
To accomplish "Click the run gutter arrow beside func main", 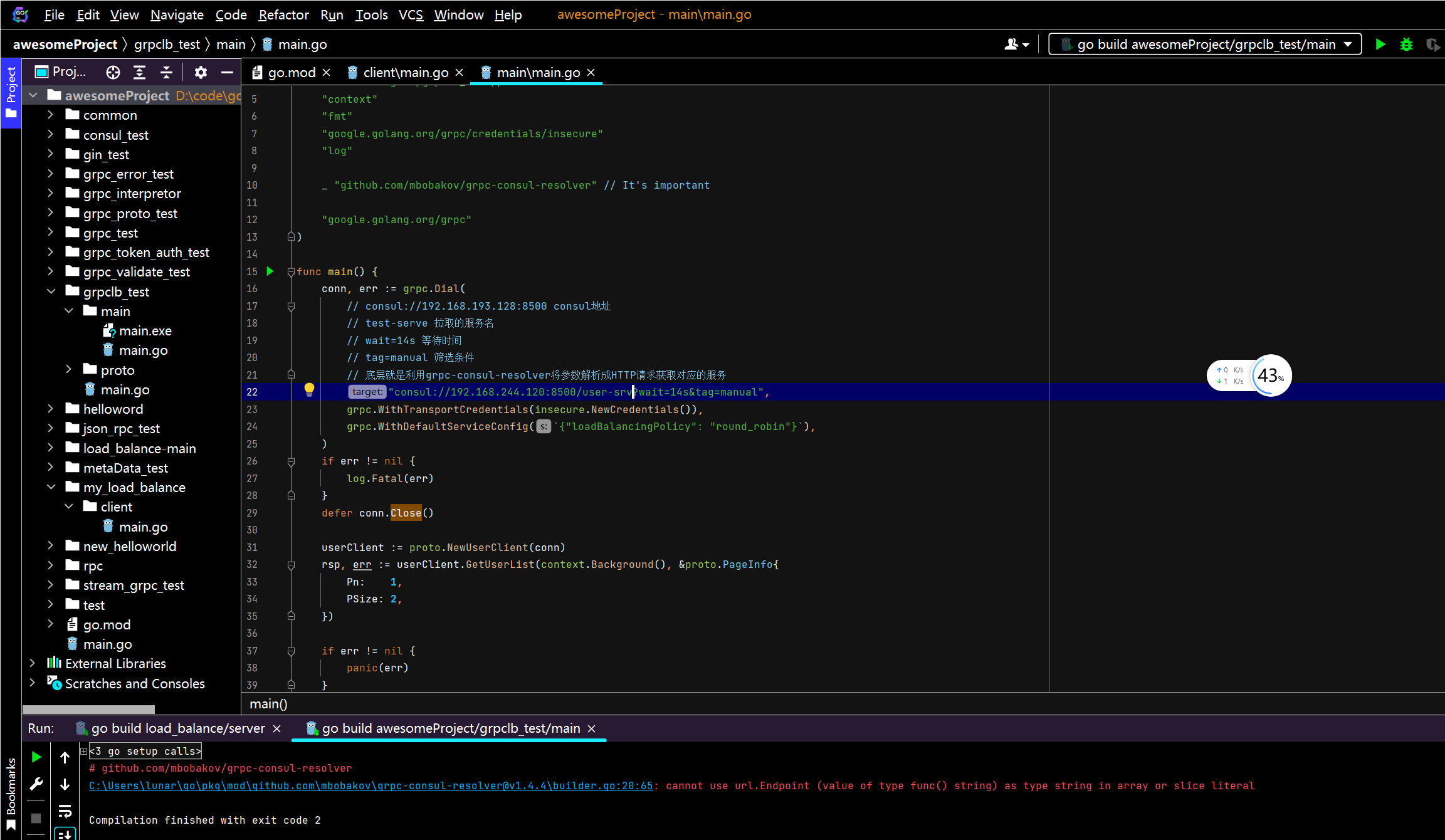I will coord(270,271).
